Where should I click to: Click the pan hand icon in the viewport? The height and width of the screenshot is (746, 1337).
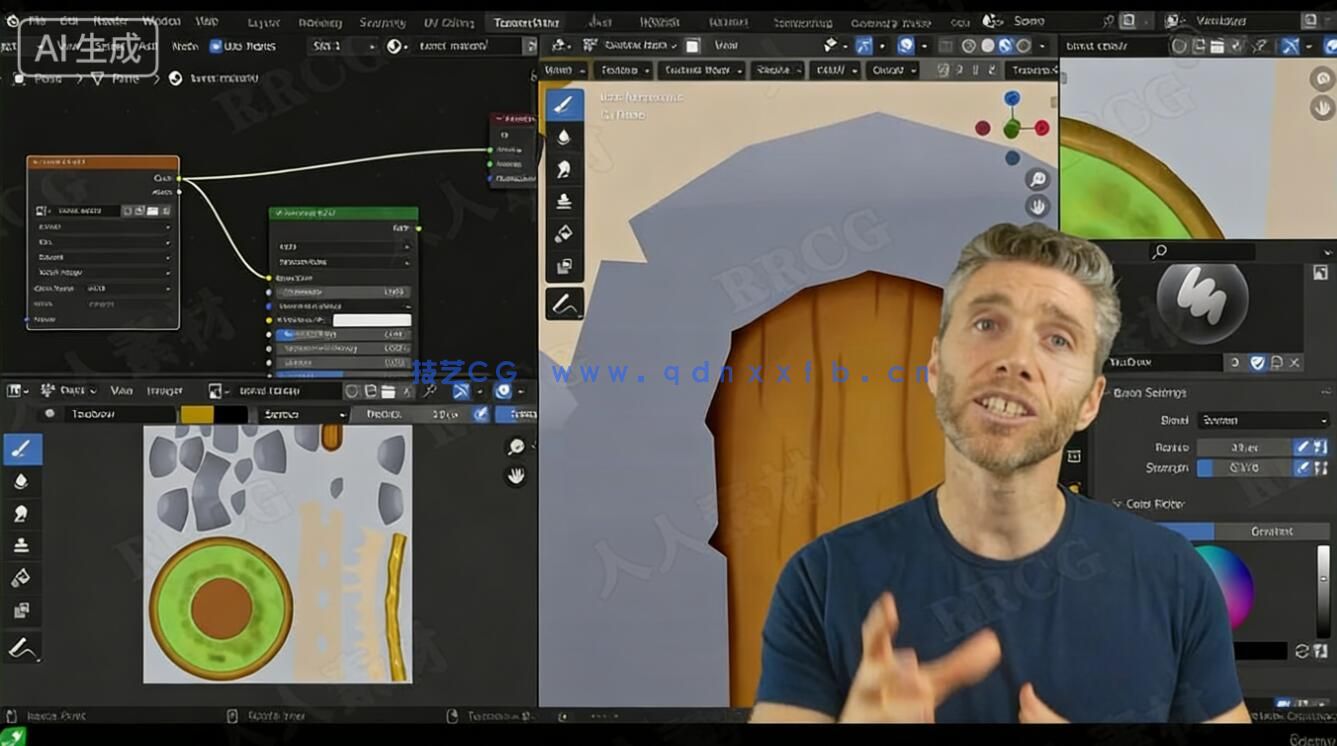1037,206
